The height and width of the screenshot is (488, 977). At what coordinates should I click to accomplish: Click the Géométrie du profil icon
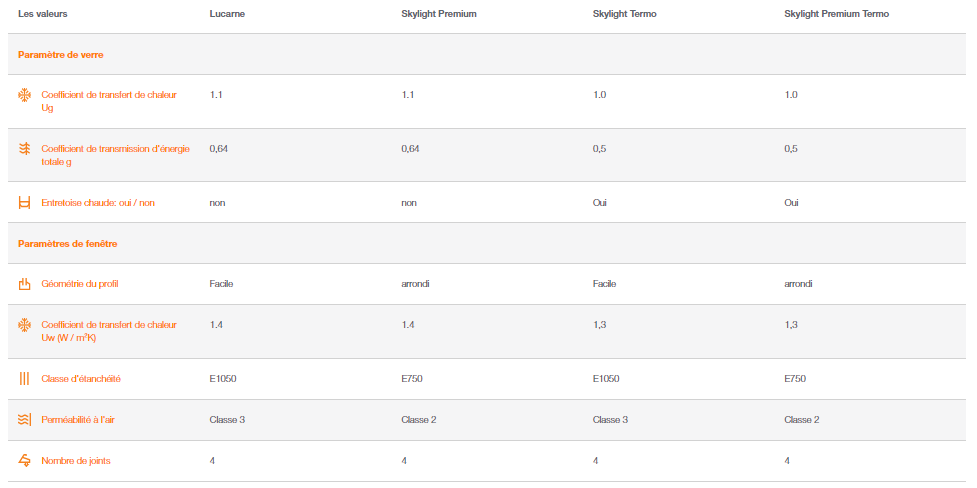tap(24, 284)
